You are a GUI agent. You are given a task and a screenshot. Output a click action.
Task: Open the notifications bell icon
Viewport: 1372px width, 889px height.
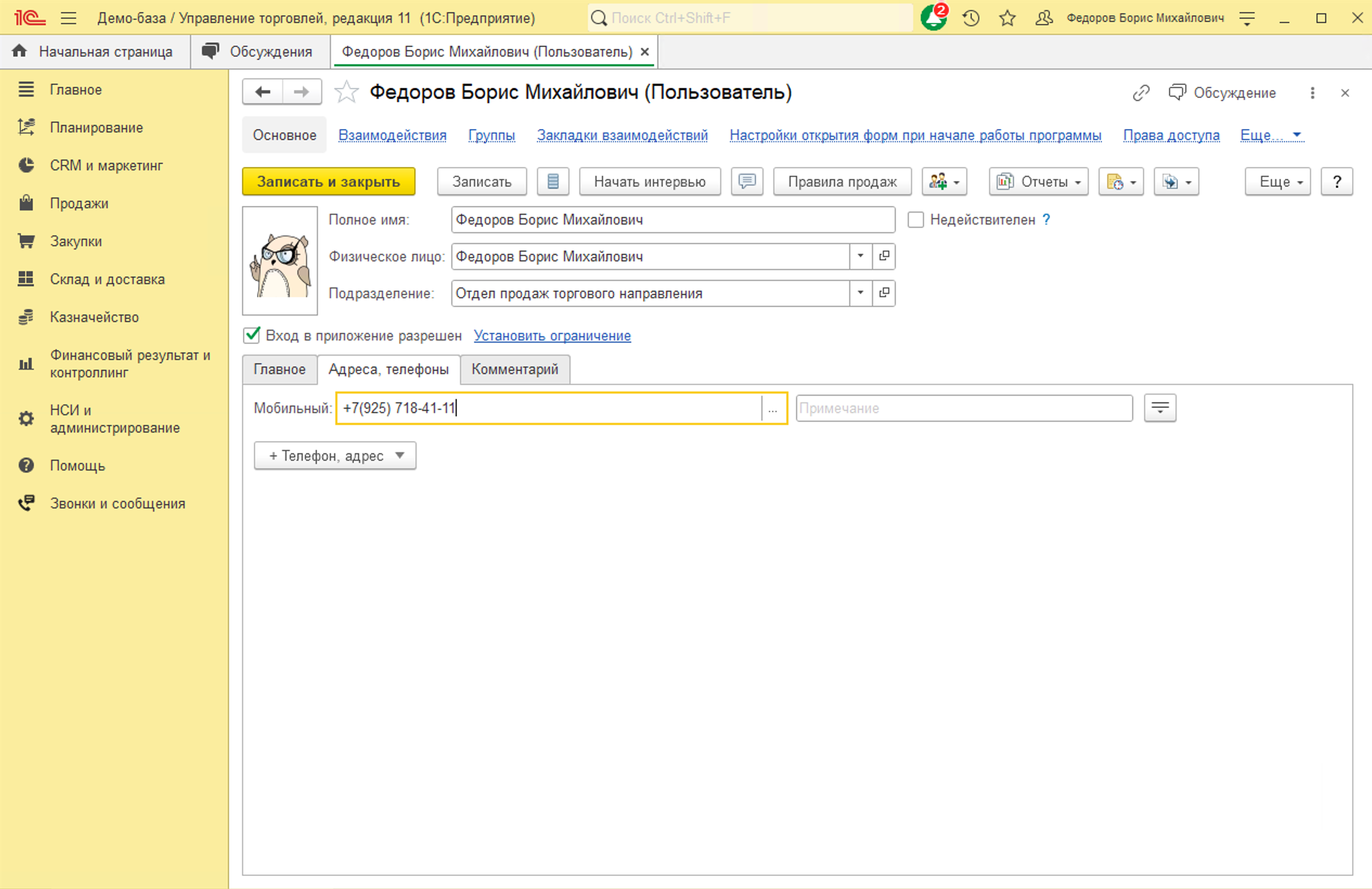click(933, 17)
